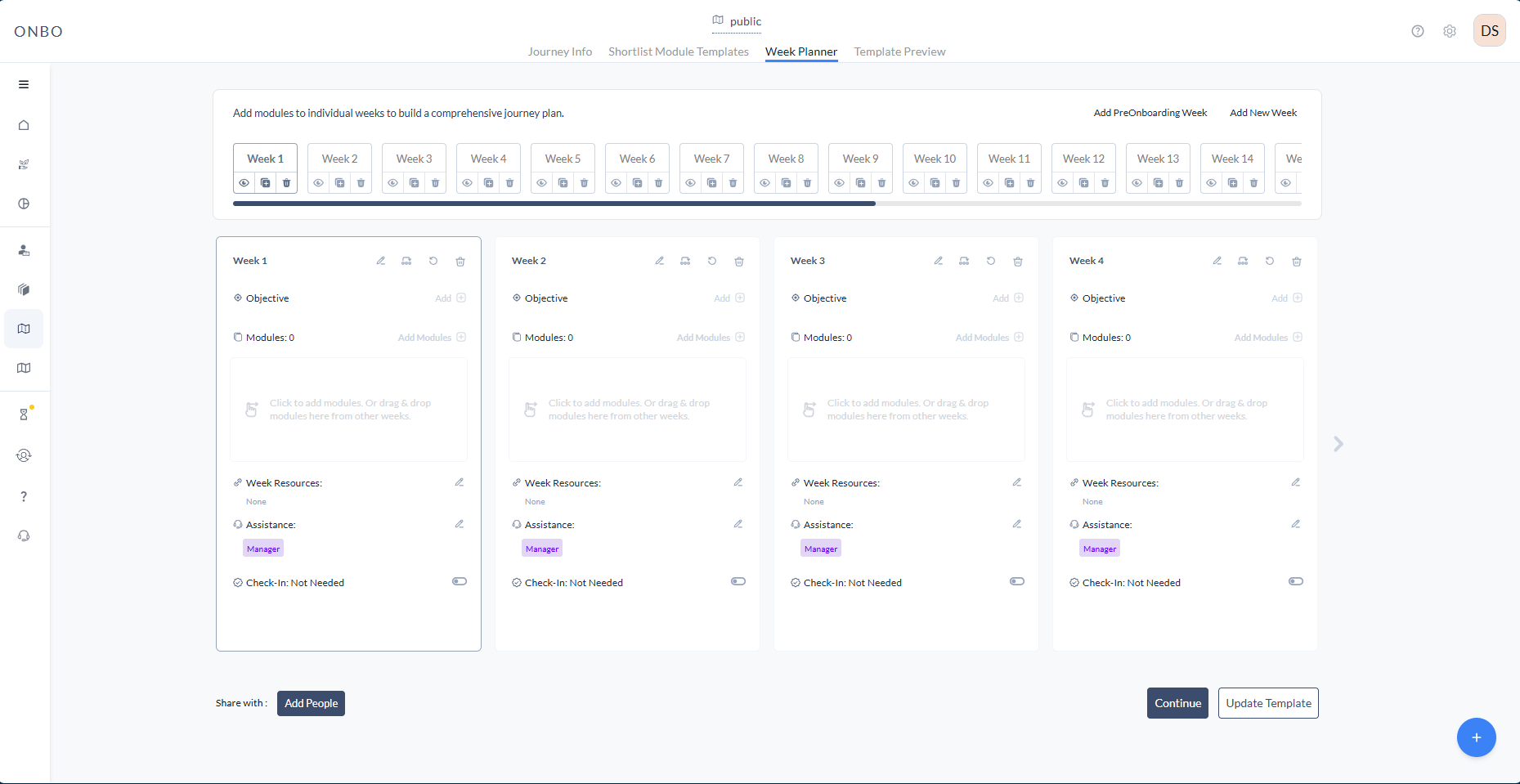Reset Week 3 card with refresh icon
The height and width of the screenshot is (784, 1520).
click(x=991, y=262)
